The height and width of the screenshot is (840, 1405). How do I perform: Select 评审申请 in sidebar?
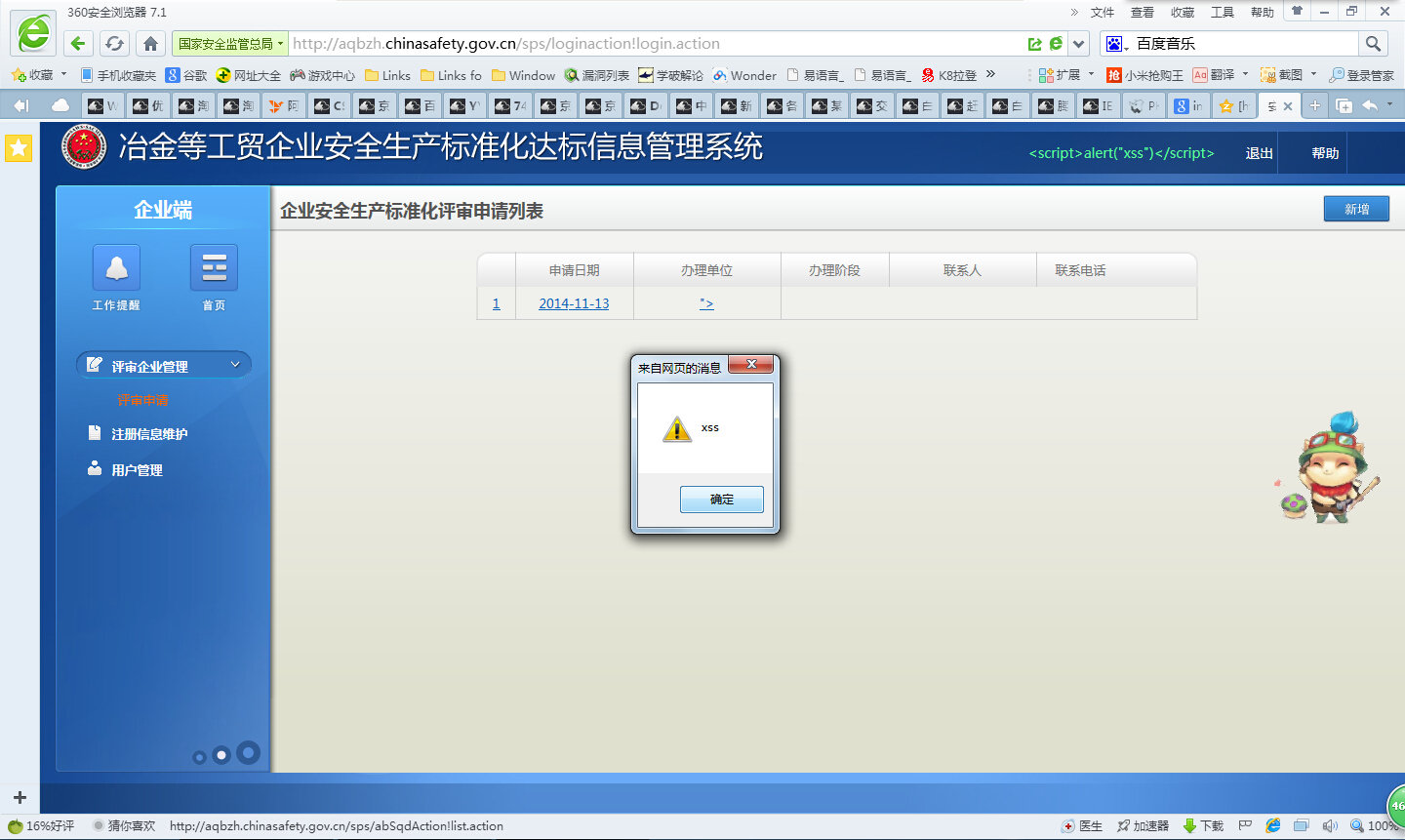(x=142, y=400)
